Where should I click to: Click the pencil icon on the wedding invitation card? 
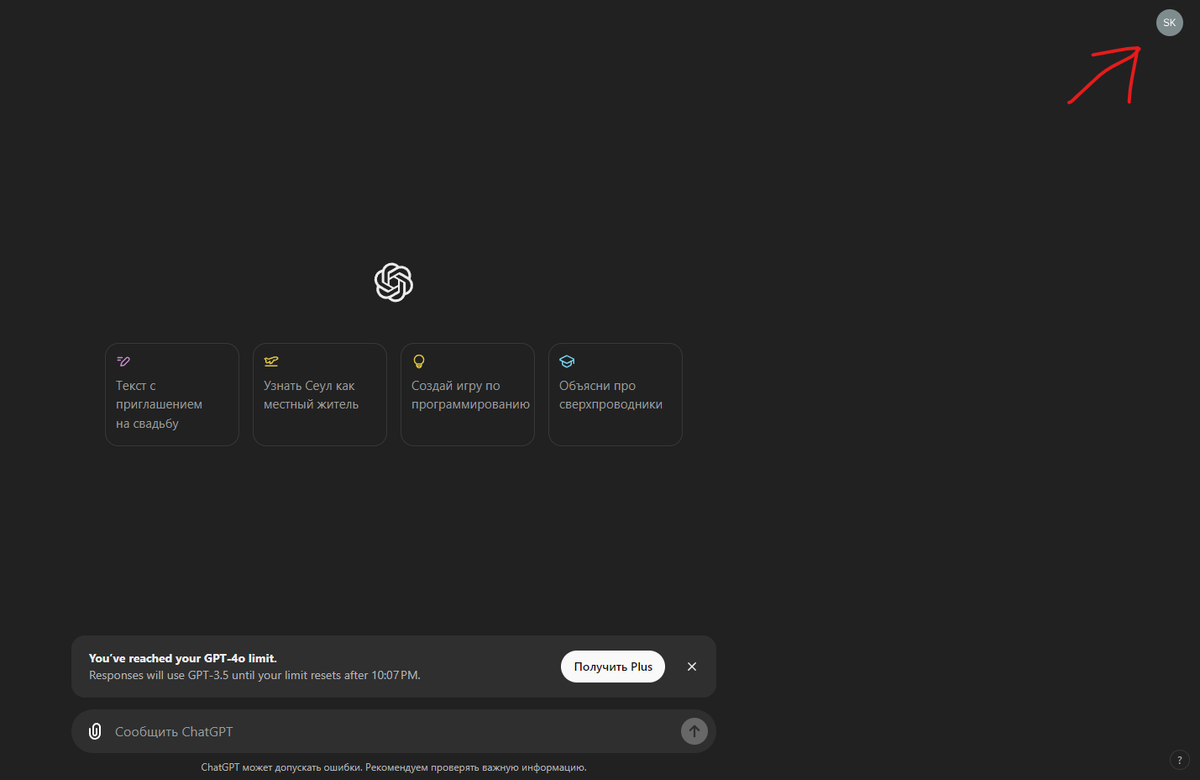(x=124, y=361)
